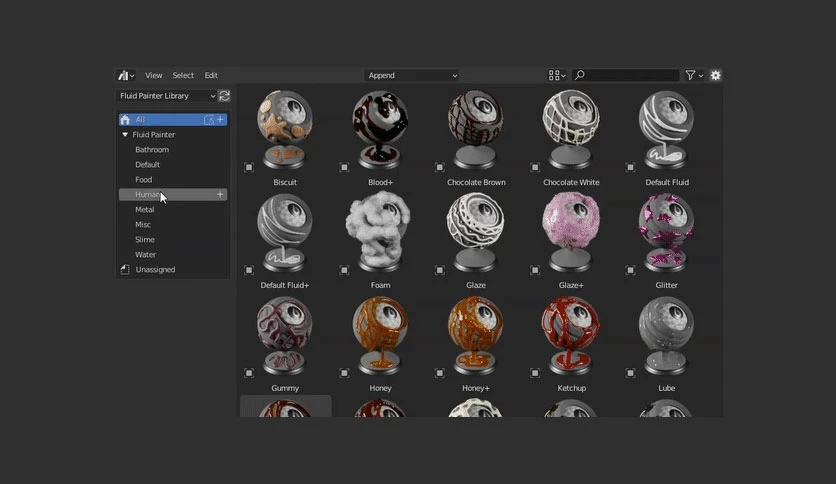836x484 pixels.
Task: Click the asset marker icon under Glaze
Action: (440, 270)
